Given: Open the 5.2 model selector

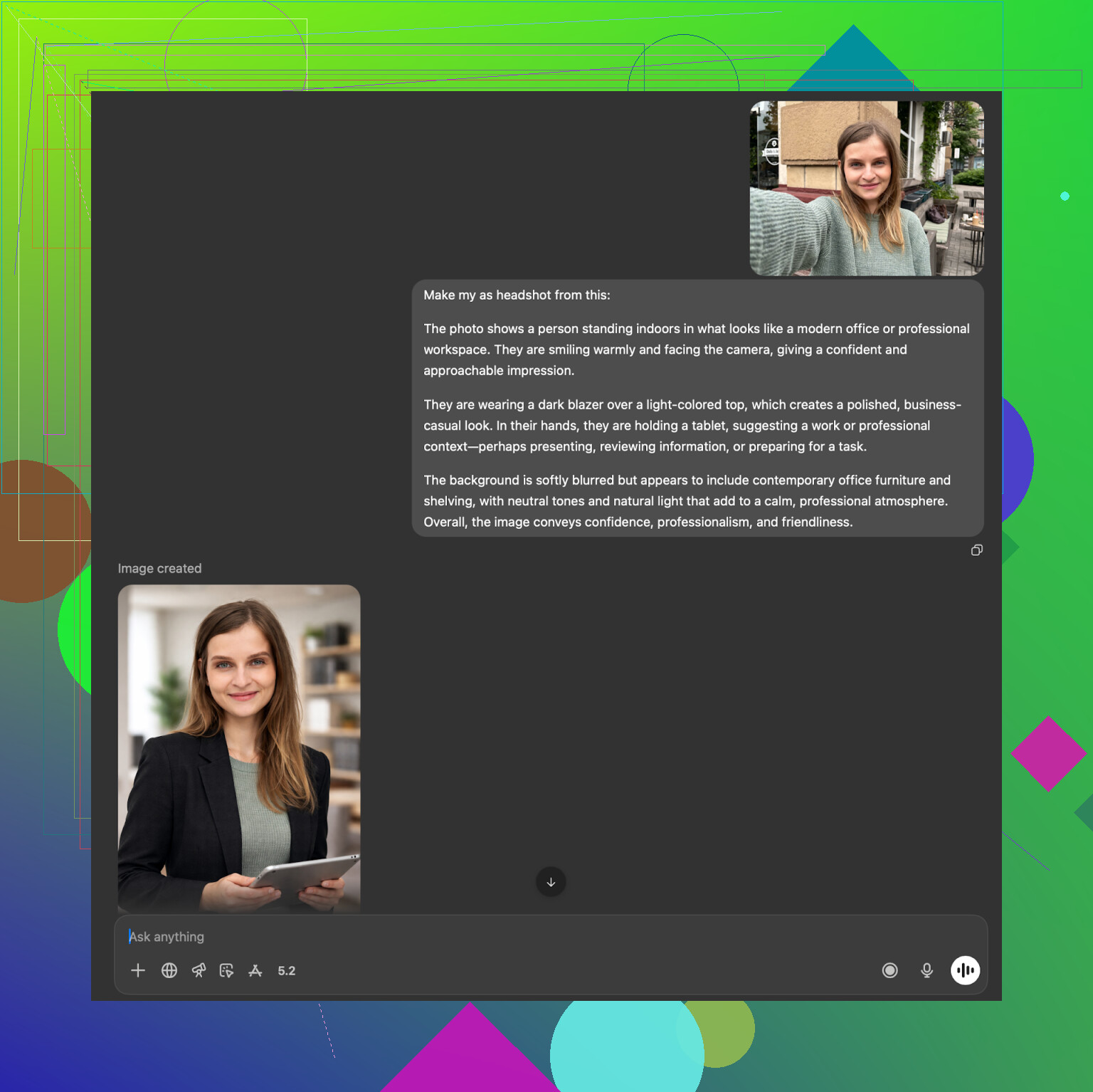Looking at the screenshot, I should click(x=286, y=971).
